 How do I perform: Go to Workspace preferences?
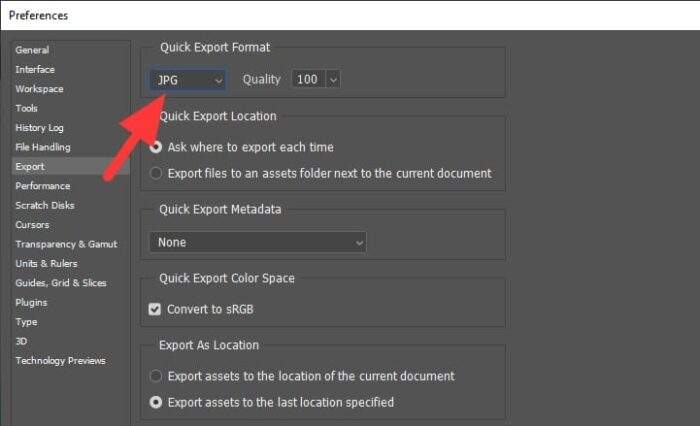tap(39, 89)
